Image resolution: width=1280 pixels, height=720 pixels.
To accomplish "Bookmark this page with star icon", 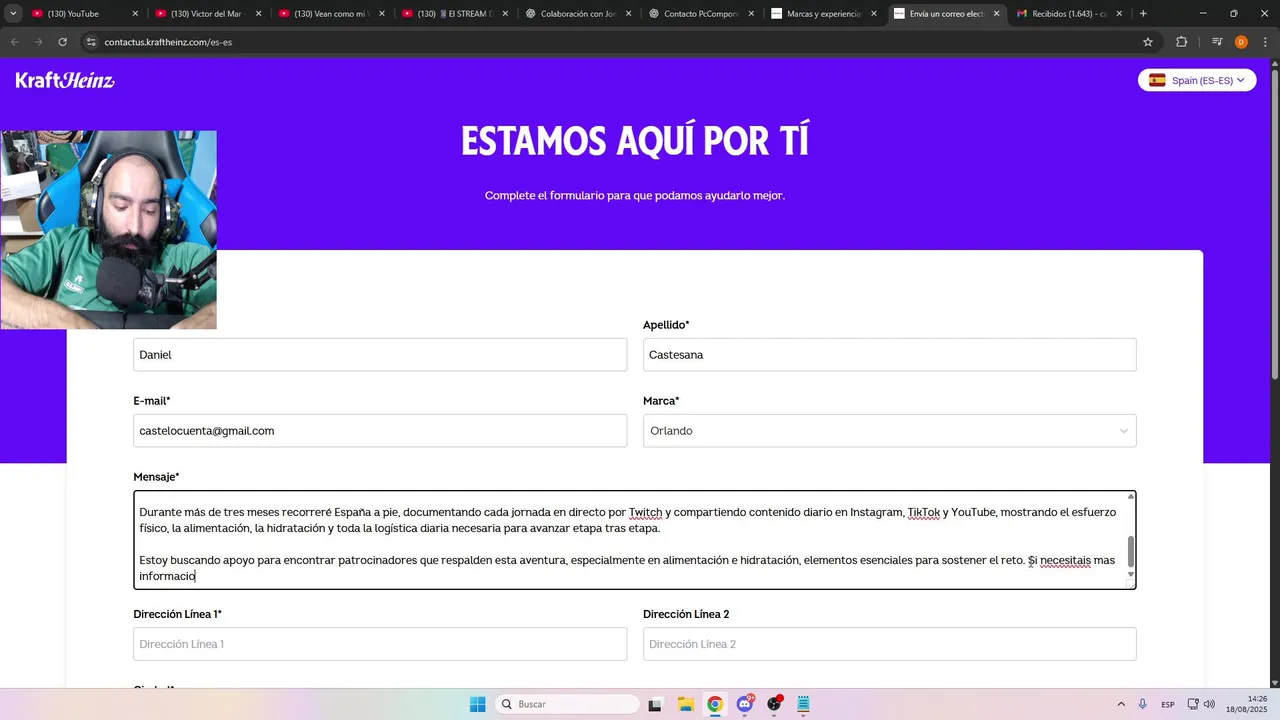I will click(1148, 42).
